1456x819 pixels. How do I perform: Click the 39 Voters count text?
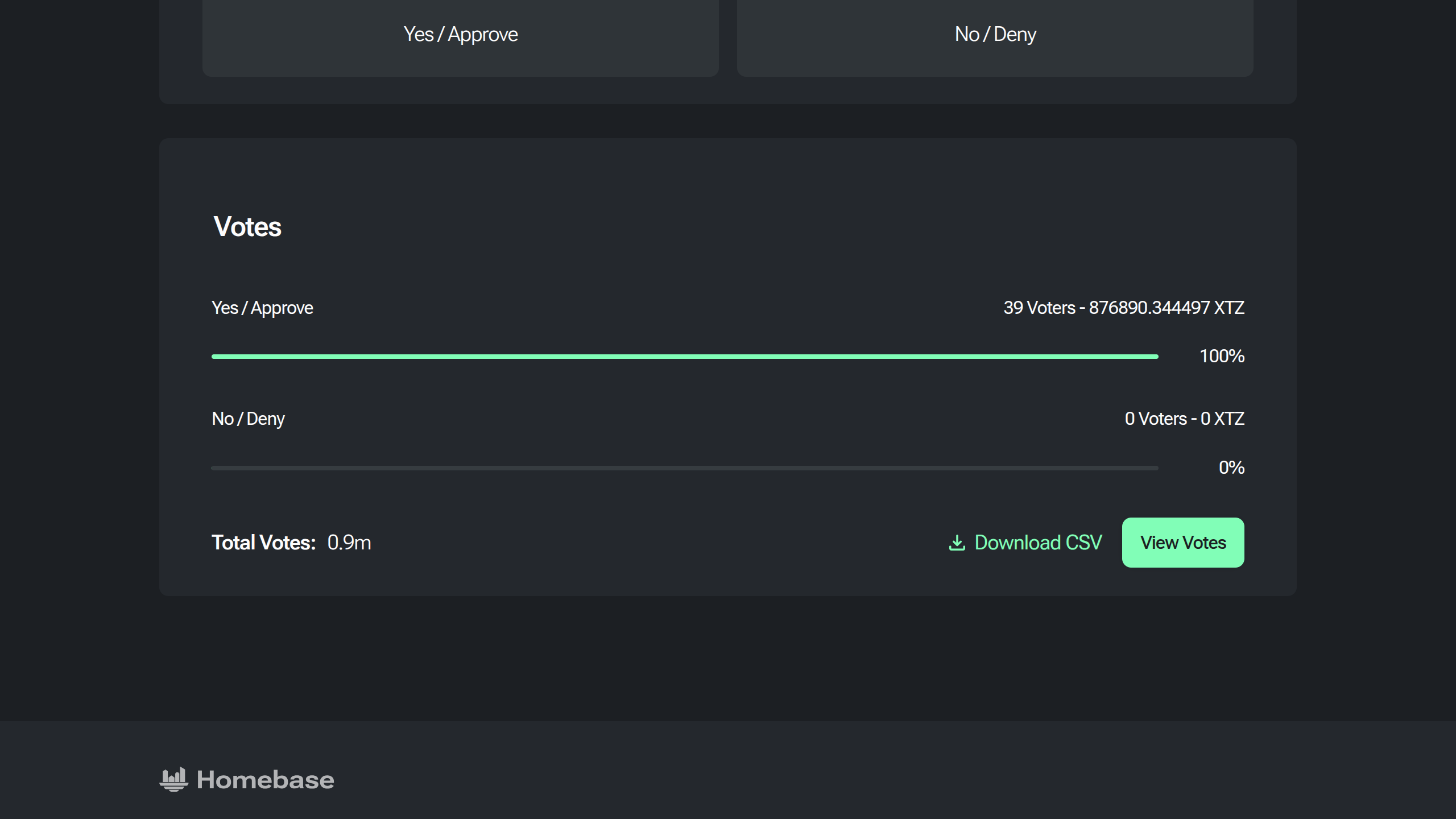[x=1039, y=308]
